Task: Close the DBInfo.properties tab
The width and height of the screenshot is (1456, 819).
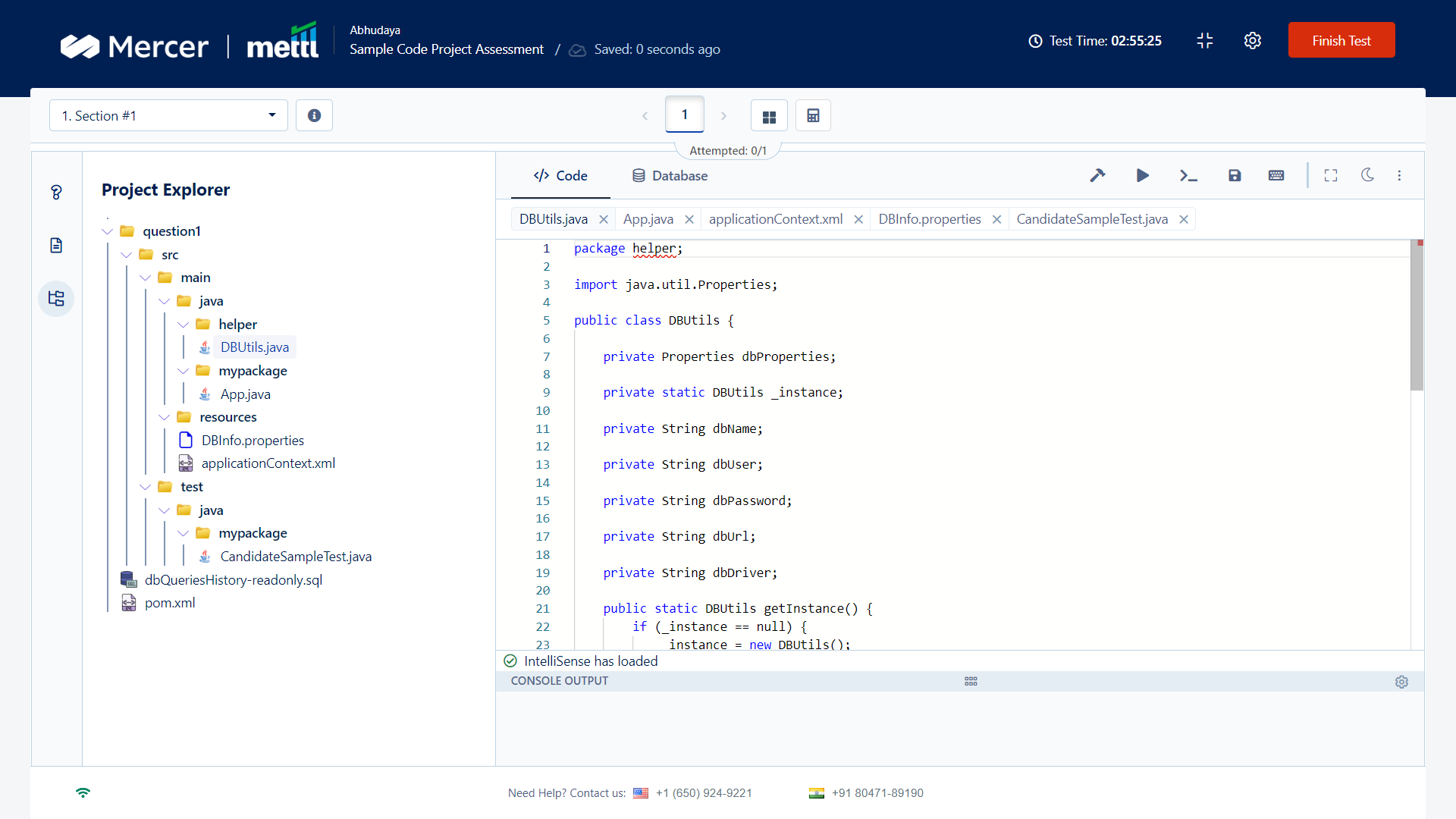Action: 997,219
